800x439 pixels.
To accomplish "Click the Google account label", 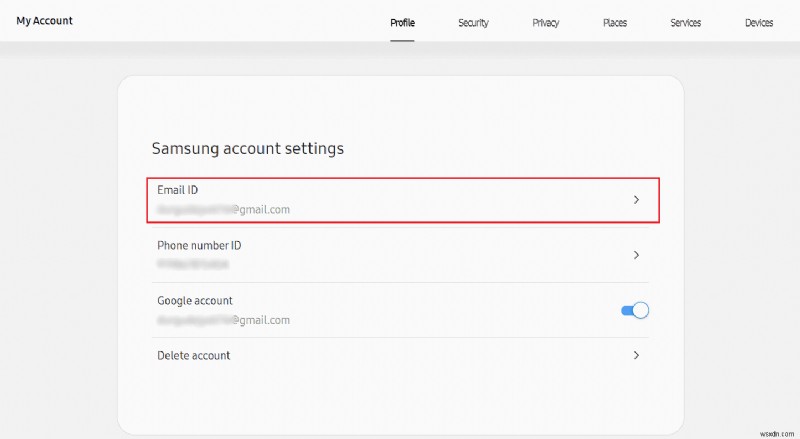I will click(195, 301).
